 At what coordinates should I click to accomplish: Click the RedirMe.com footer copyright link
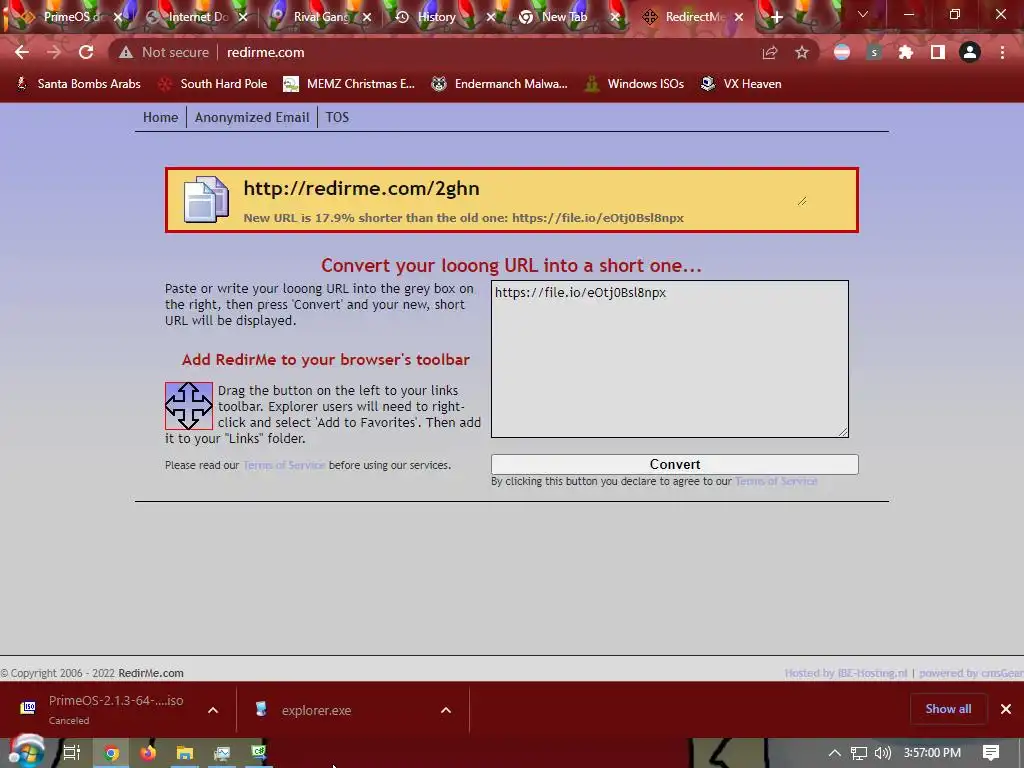click(x=151, y=673)
